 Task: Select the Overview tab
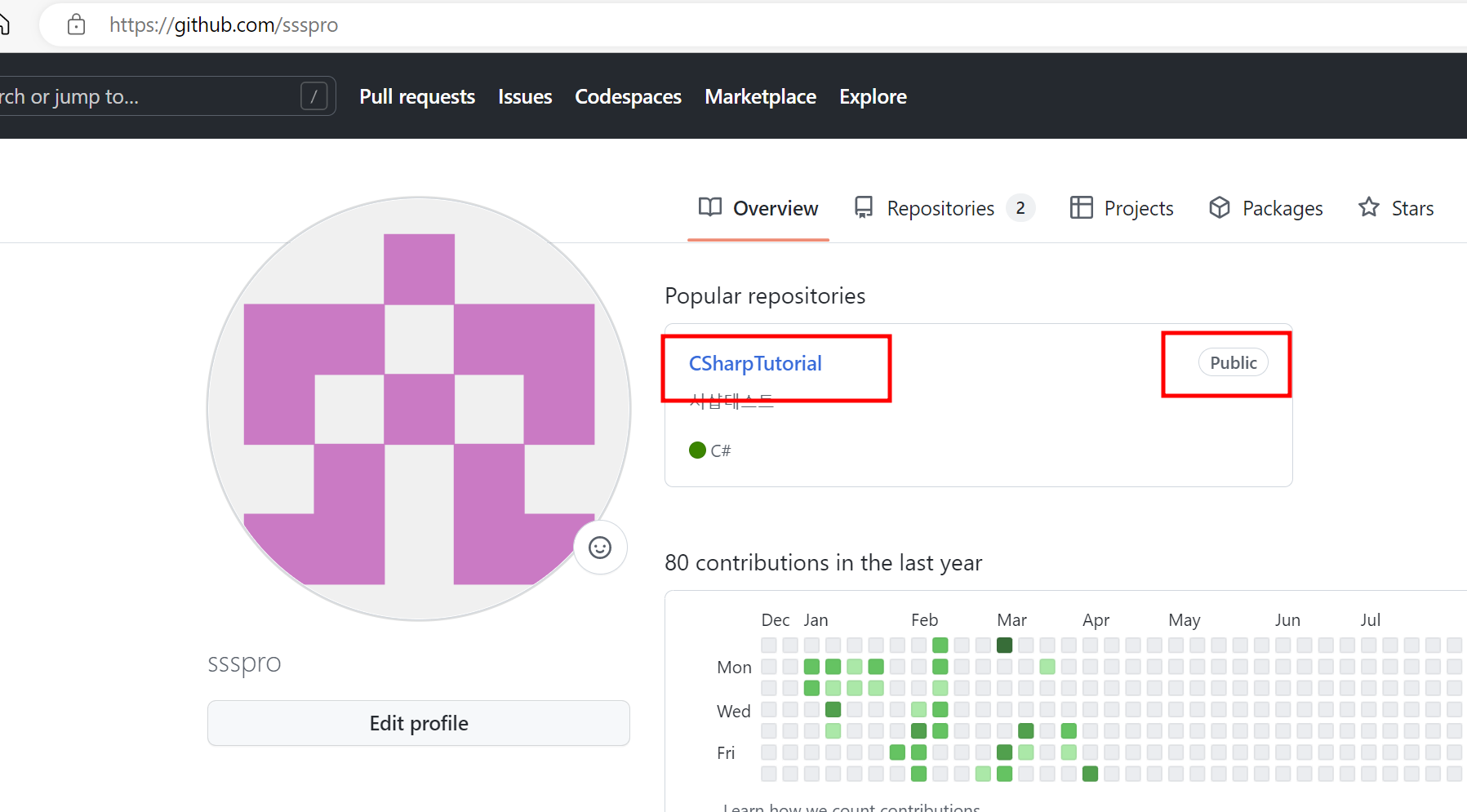pyautogui.click(x=758, y=208)
